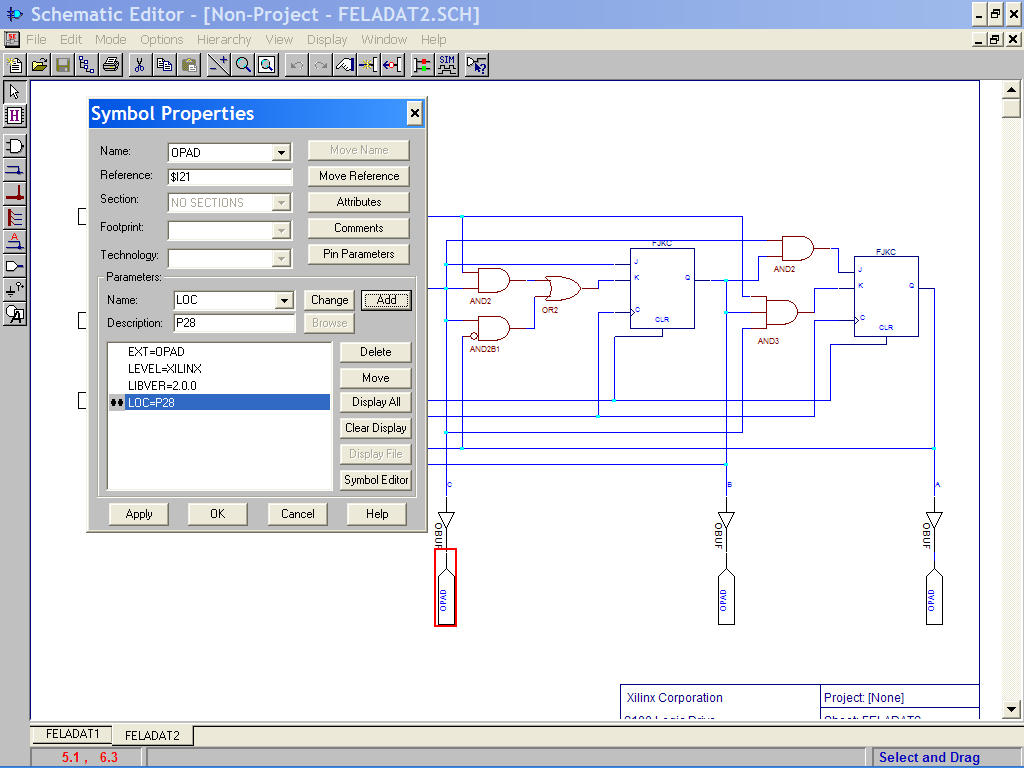
Task: Click the bracket-with-starburst toolbar icon
Action: pyautogui.click(x=368, y=65)
